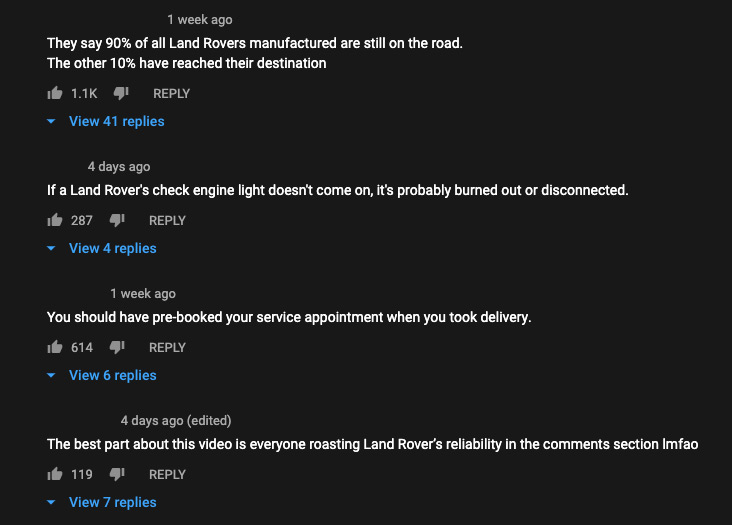Dislike the 90% of Land Rovers comment
The width and height of the screenshot is (732, 525).
121,93
